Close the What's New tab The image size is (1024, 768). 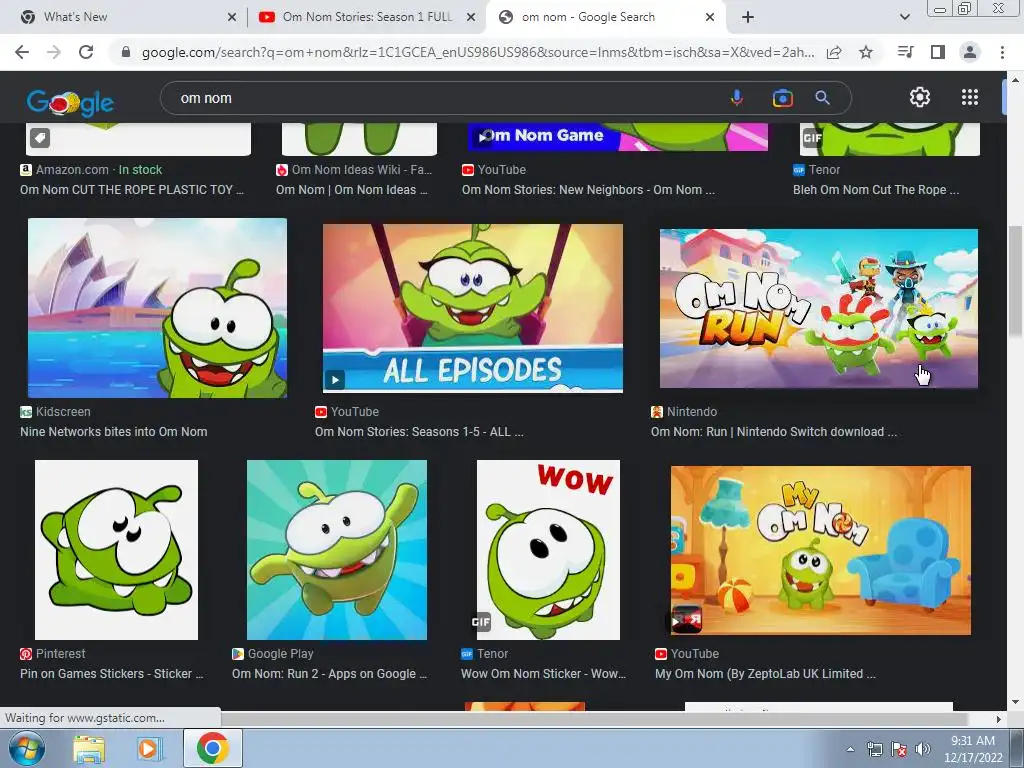pyautogui.click(x=231, y=17)
